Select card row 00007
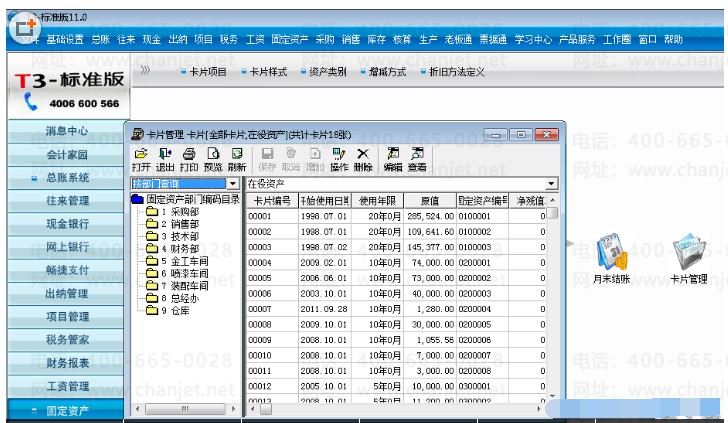This screenshot has width=728, height=423. click(396, 309)
